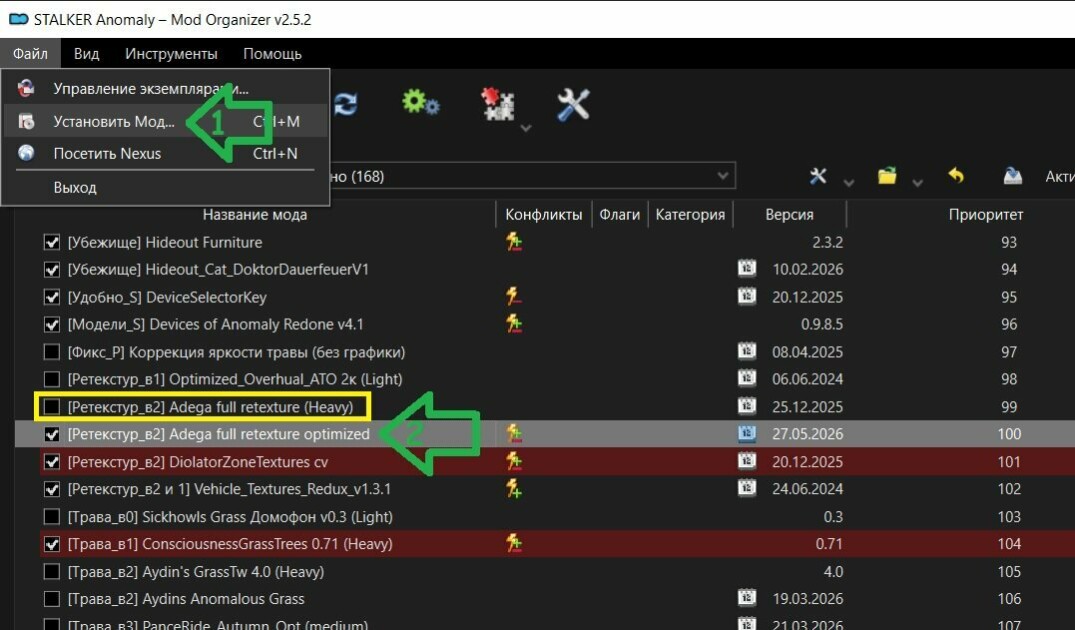Select the Vehicle_Textures_Redux_v1.3.1 row
This screenshot has height=630, width=1075.
coord(545,489)
